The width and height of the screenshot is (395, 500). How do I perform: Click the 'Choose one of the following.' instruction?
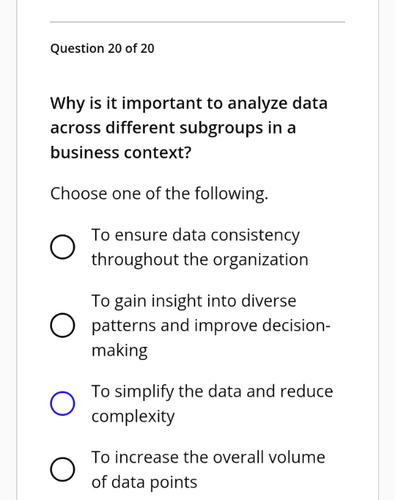tap(159, 194)
